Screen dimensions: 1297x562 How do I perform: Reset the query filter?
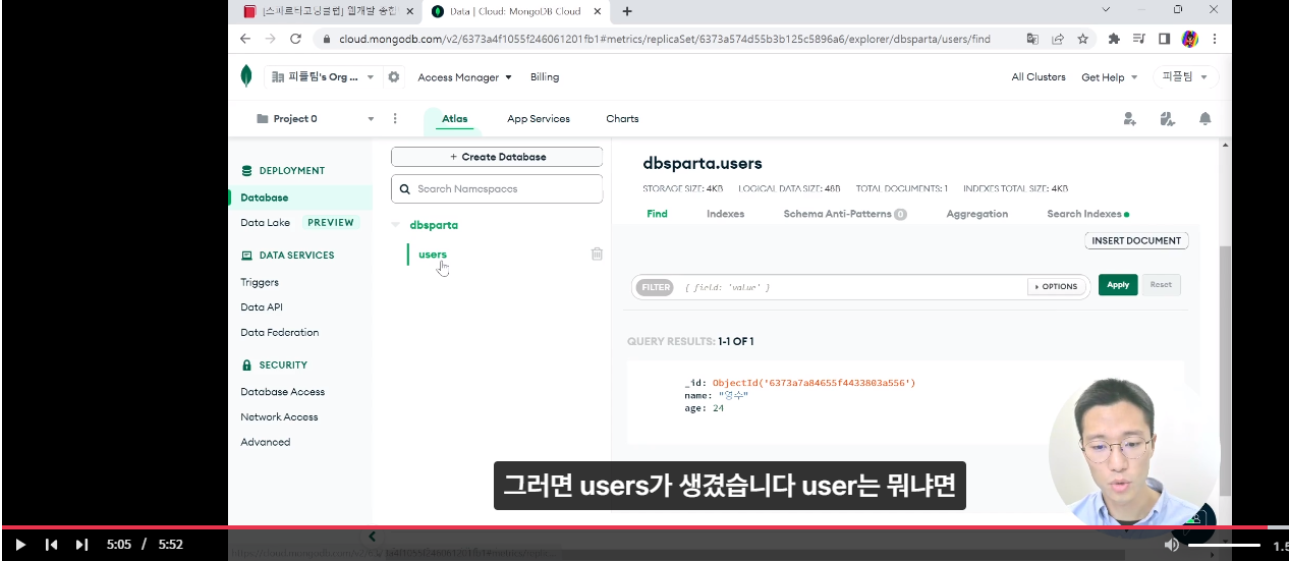1160,285
